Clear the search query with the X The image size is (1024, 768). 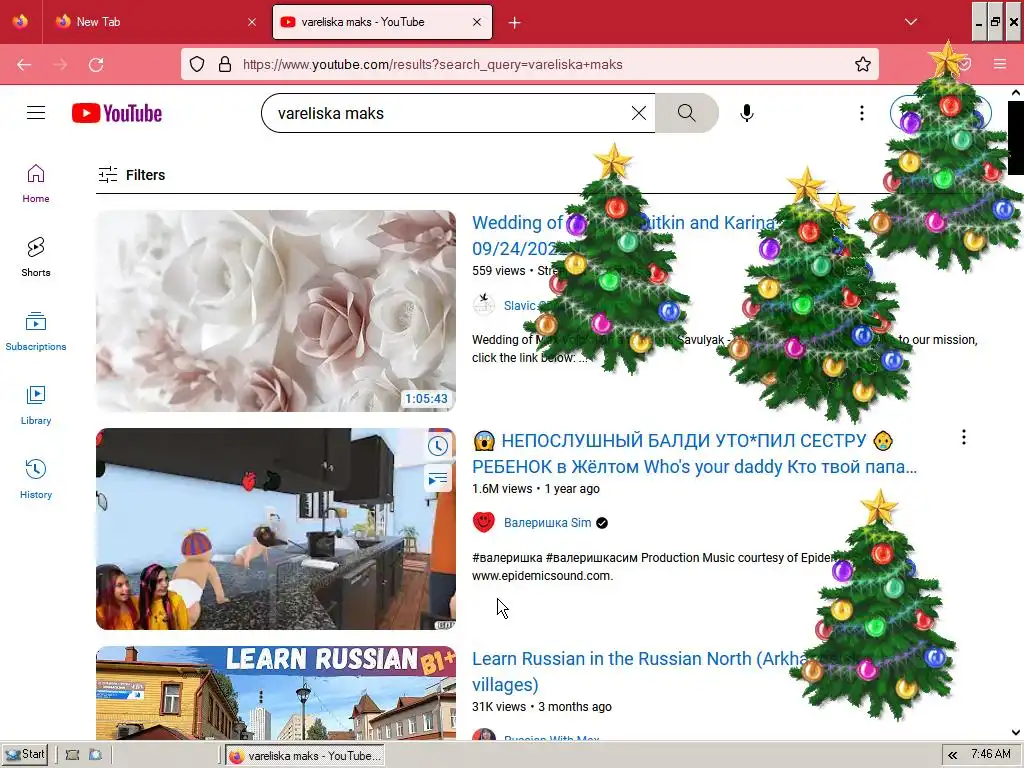639,113
